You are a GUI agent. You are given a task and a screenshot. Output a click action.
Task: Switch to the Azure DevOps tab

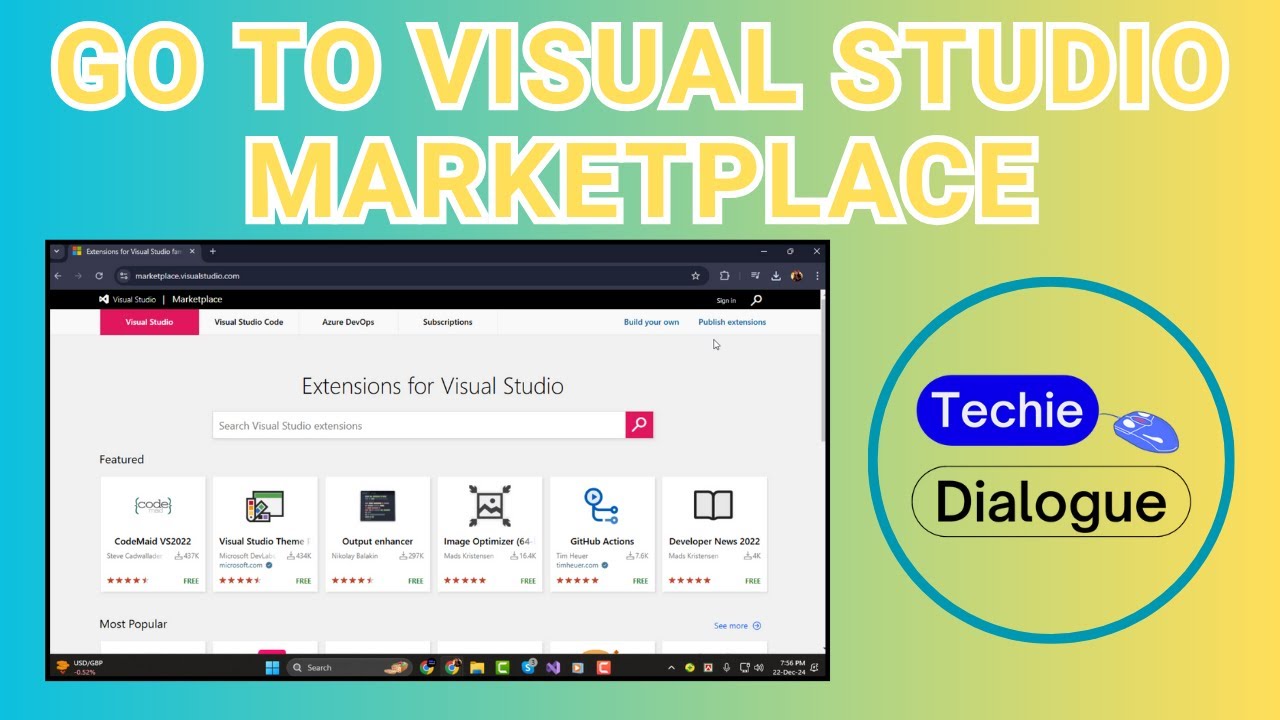point(348,322)
